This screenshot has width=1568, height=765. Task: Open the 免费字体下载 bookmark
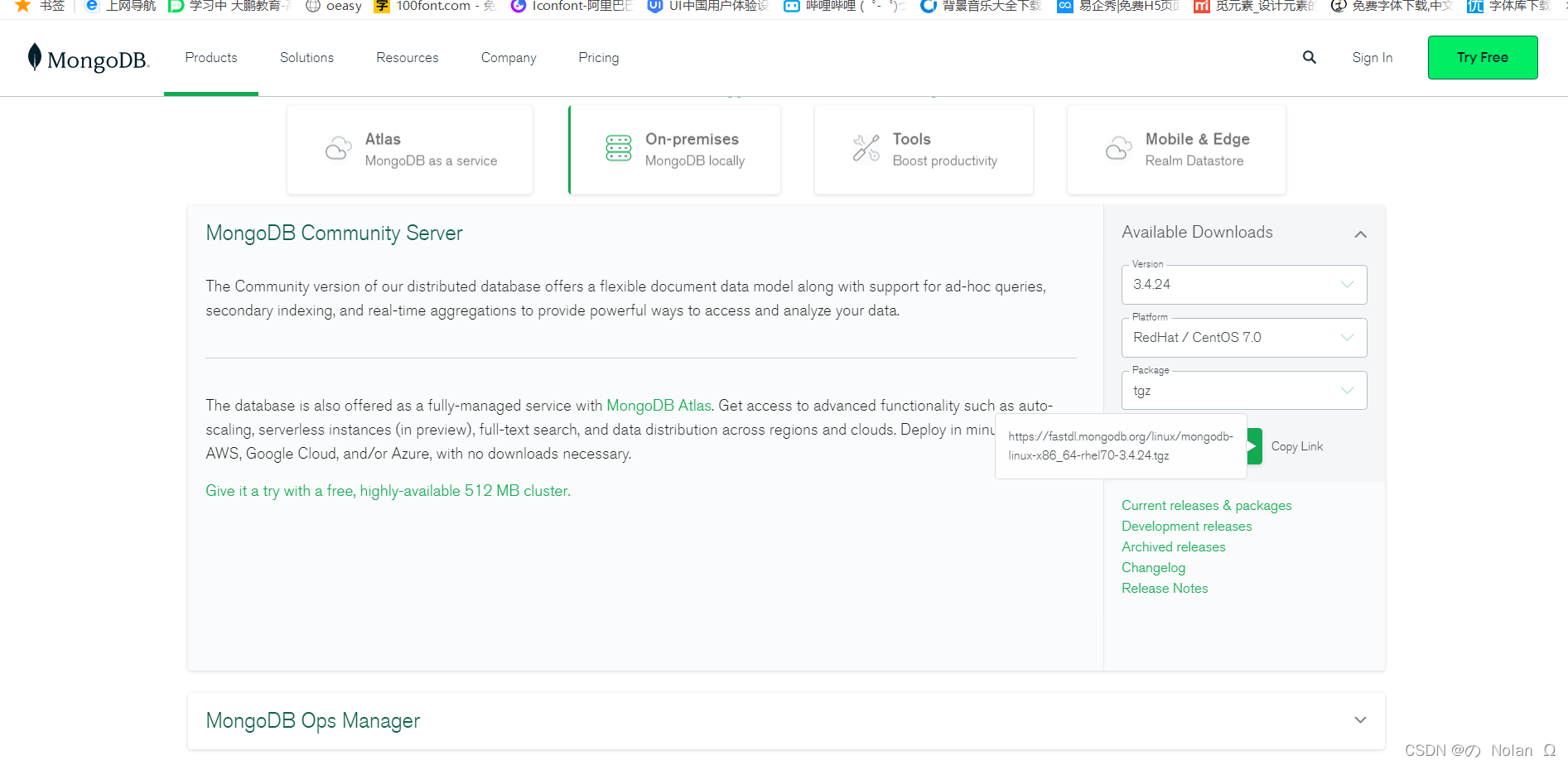click(x=1392, y=6)
